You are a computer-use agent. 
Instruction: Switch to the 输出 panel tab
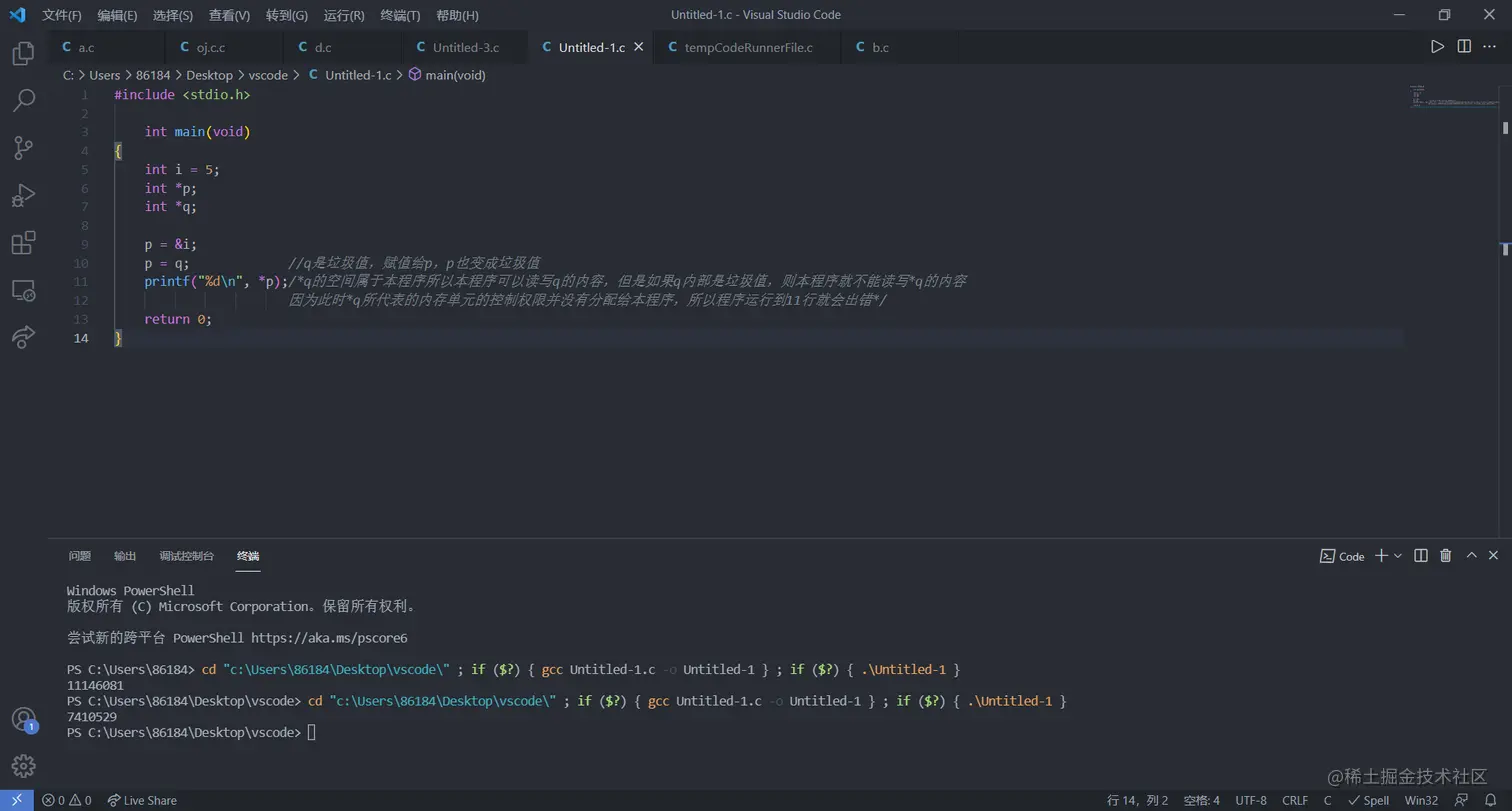[125, 556]
